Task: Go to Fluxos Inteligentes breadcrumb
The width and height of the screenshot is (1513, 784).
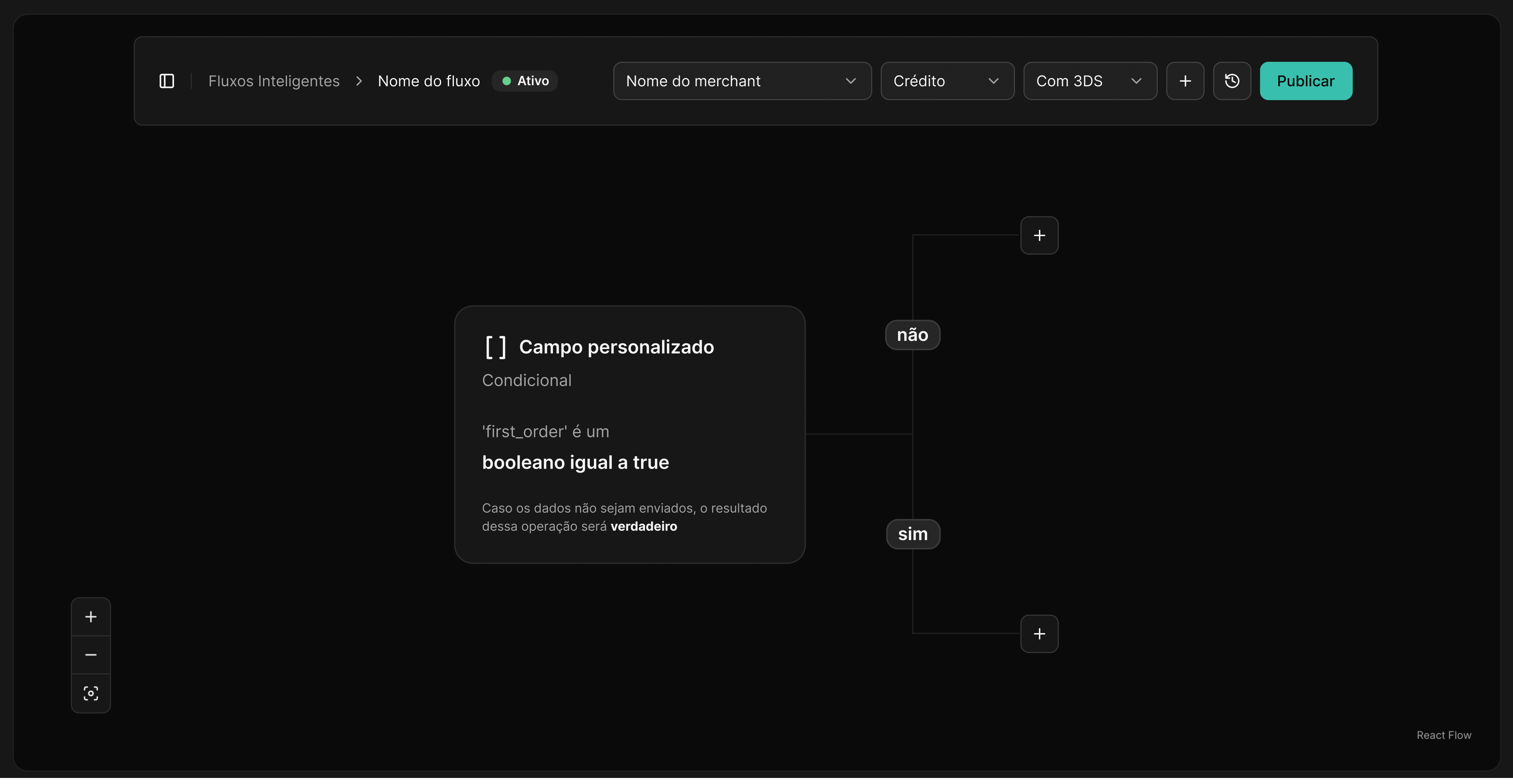Action: pos(274,81)
